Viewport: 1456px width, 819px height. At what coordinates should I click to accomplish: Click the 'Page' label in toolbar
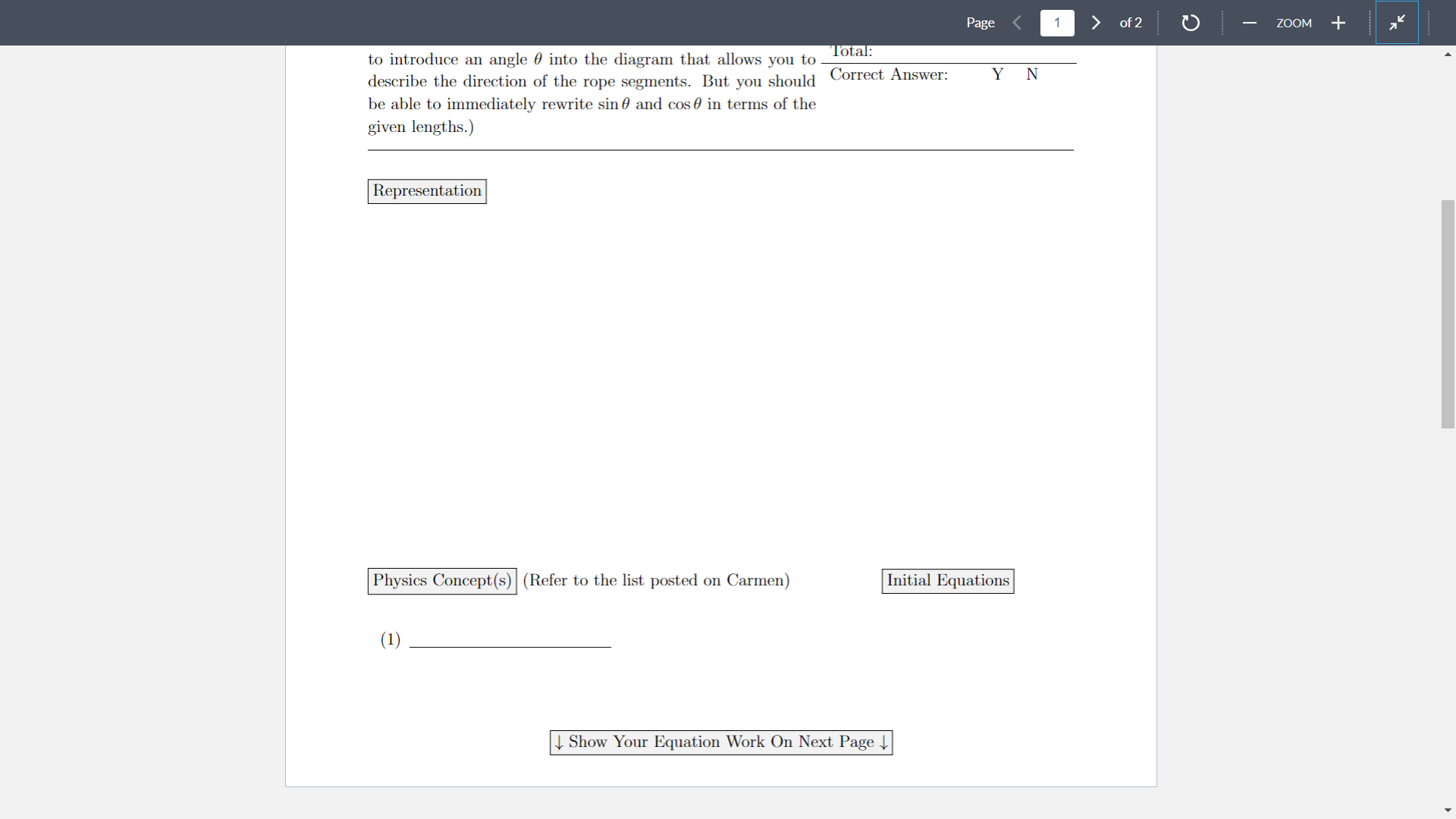click(980, 23)
